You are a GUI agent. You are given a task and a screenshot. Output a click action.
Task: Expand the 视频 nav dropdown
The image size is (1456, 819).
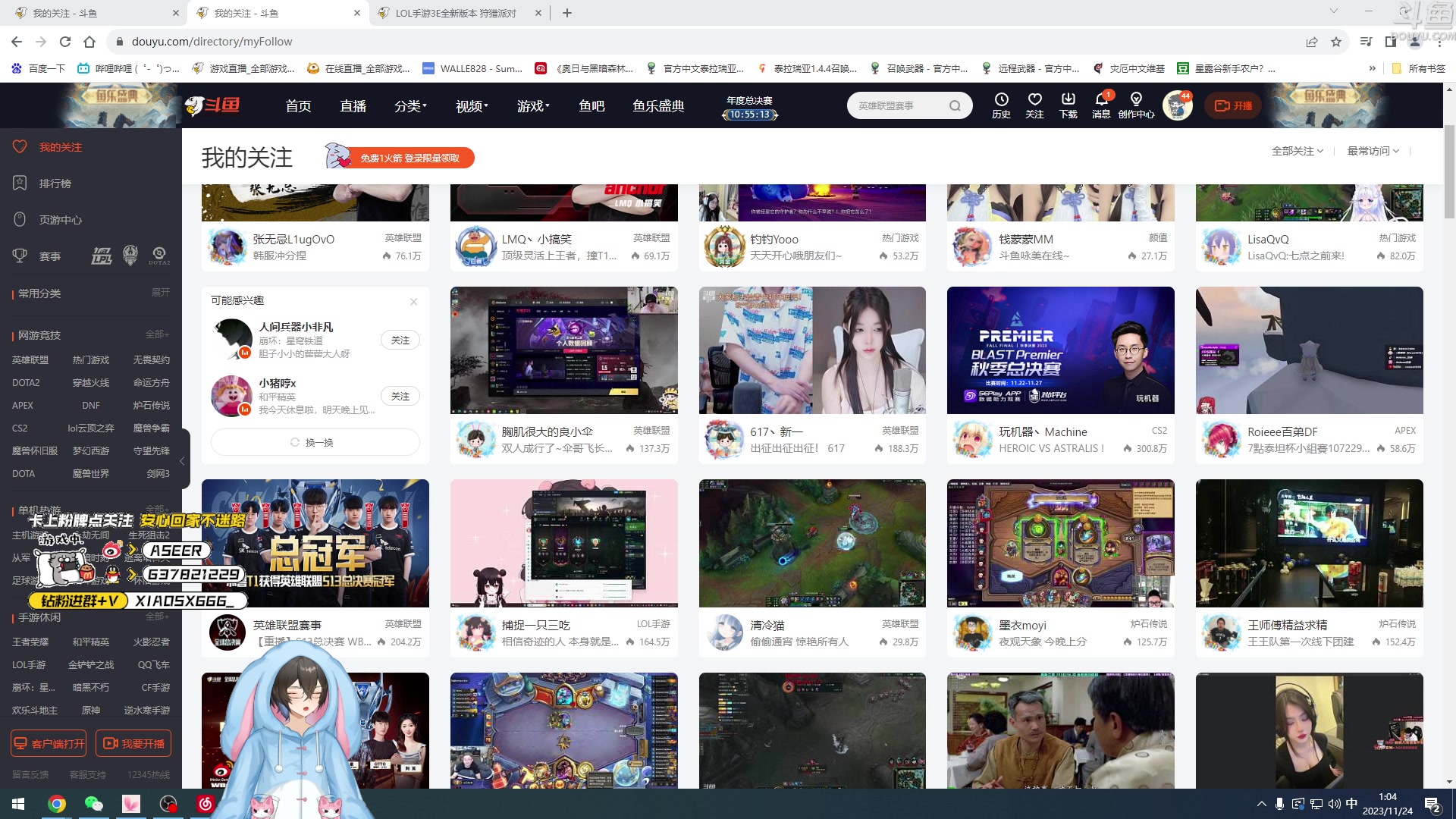pos(472,106)
